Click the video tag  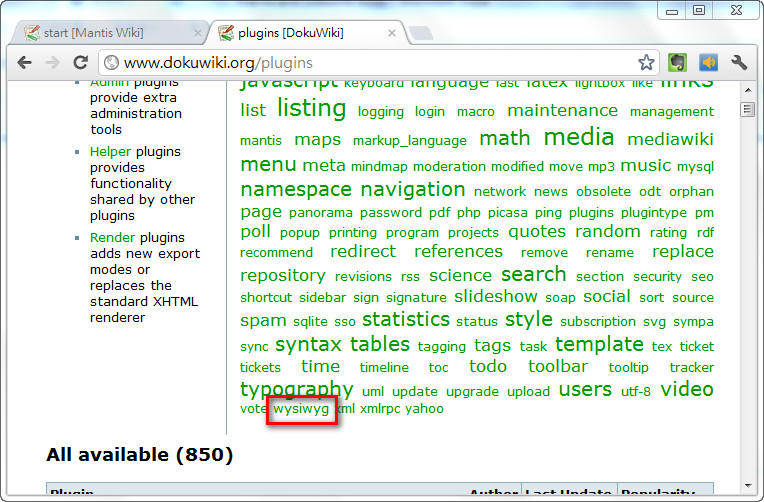tap(687, 389)
